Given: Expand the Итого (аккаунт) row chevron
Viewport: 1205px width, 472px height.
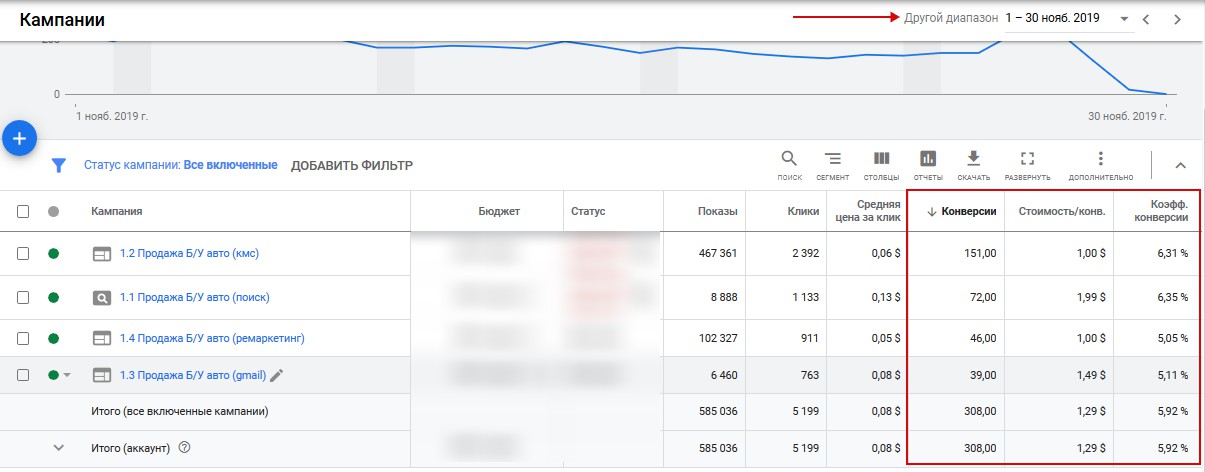Looking at the screenshot, I should [58, 448].
